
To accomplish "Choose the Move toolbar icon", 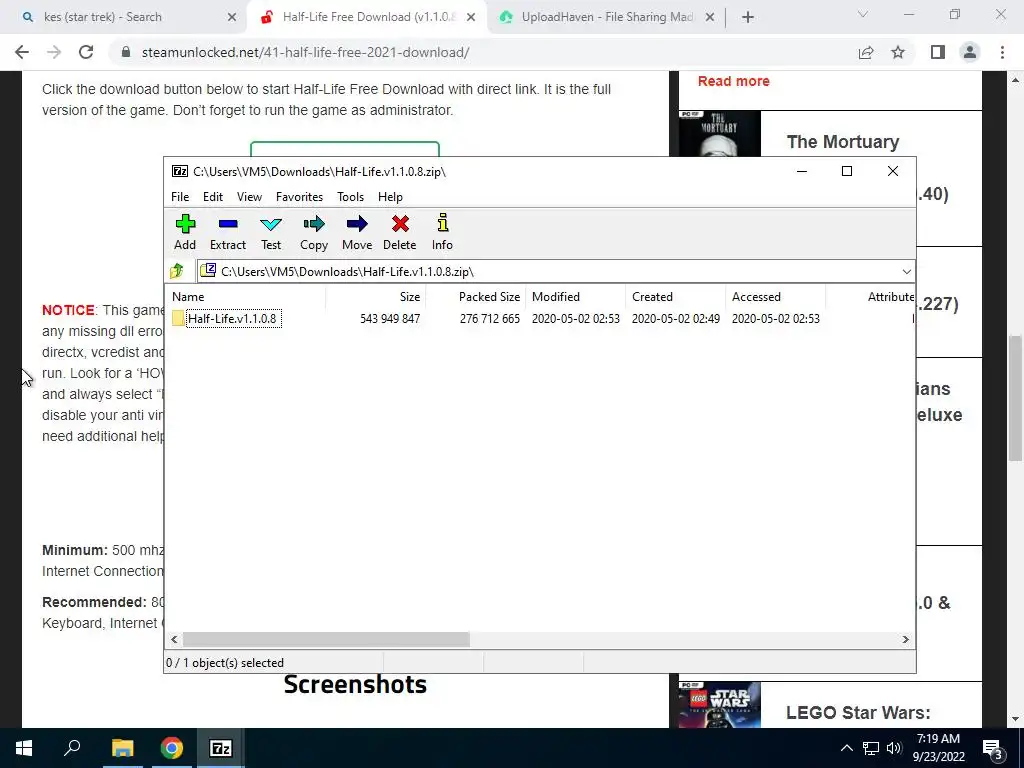I will tap(357, 232).
